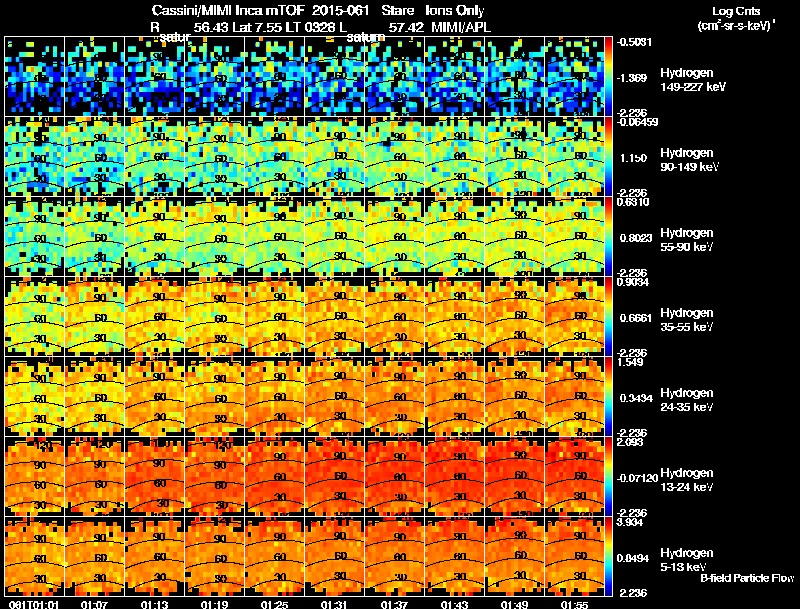The width and height of the screenshot is (800, 609).
Task: Click the '0.8023' colorbar value
Action: [636, 238]
